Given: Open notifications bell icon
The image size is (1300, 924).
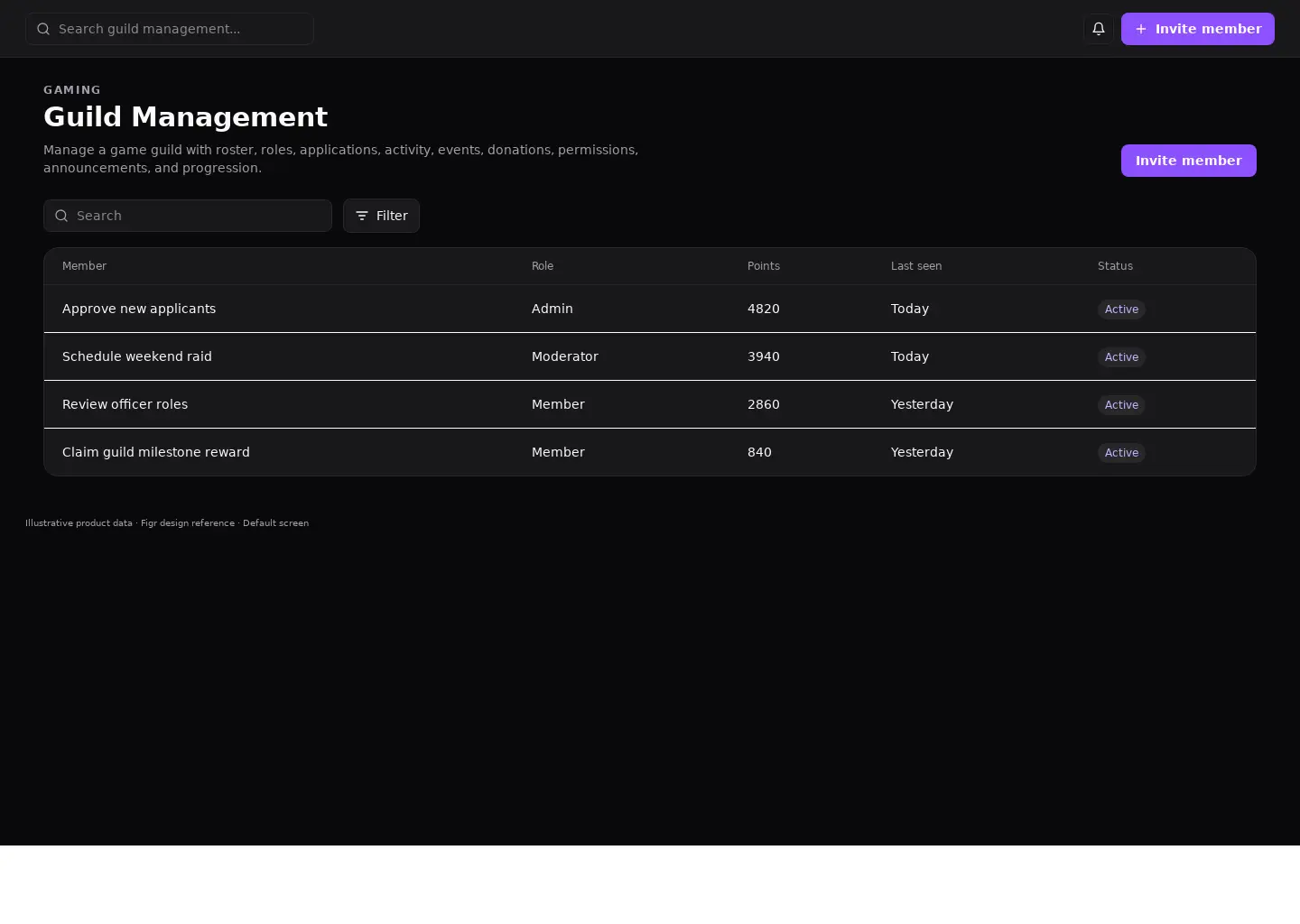Looking at the screenshot, I should tap(1099, 29).
